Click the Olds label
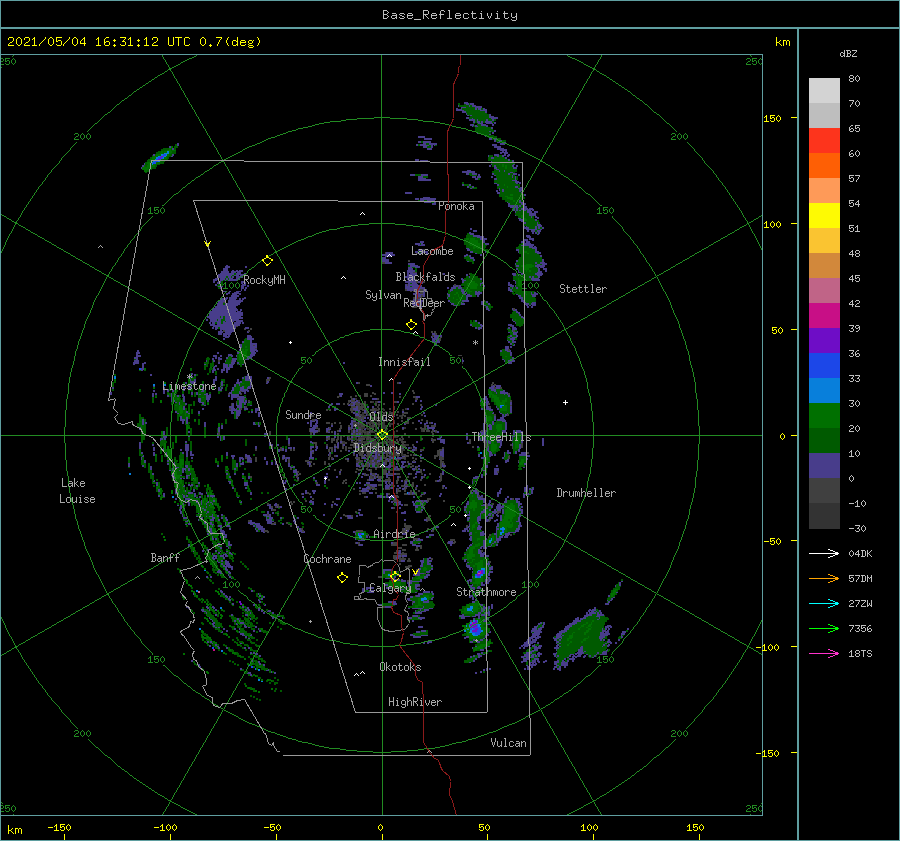900x841 pixels. point(381,417)
